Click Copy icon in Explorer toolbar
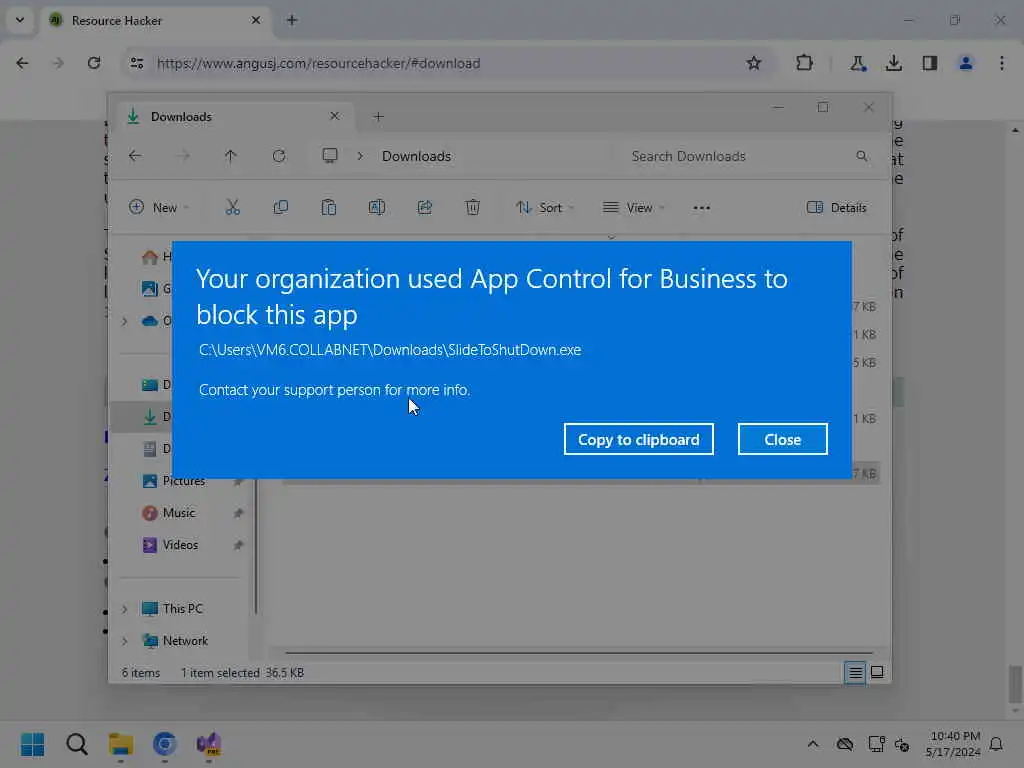This screenshot has width=1024, height=768. pyautogui.click(x=281, y=208)
